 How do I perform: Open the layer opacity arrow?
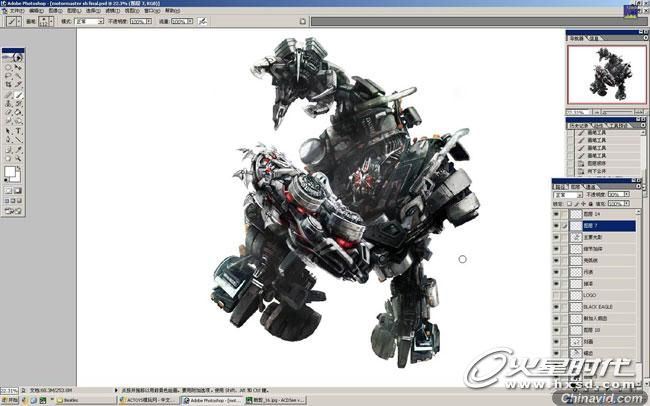click(x=626, y=194)
